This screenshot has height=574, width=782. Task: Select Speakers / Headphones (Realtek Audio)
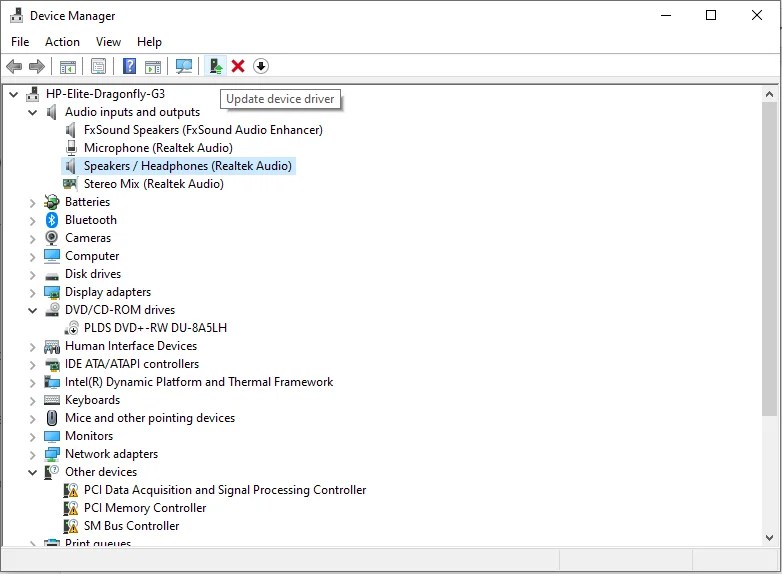(188, 166)
